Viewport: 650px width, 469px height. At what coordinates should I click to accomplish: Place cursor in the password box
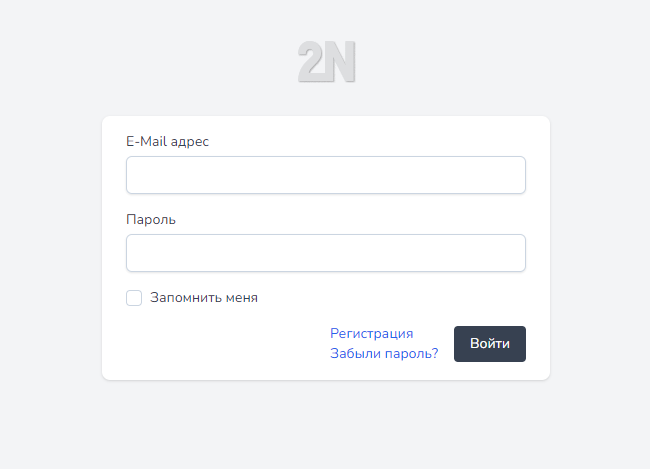(x=325, y=253)
